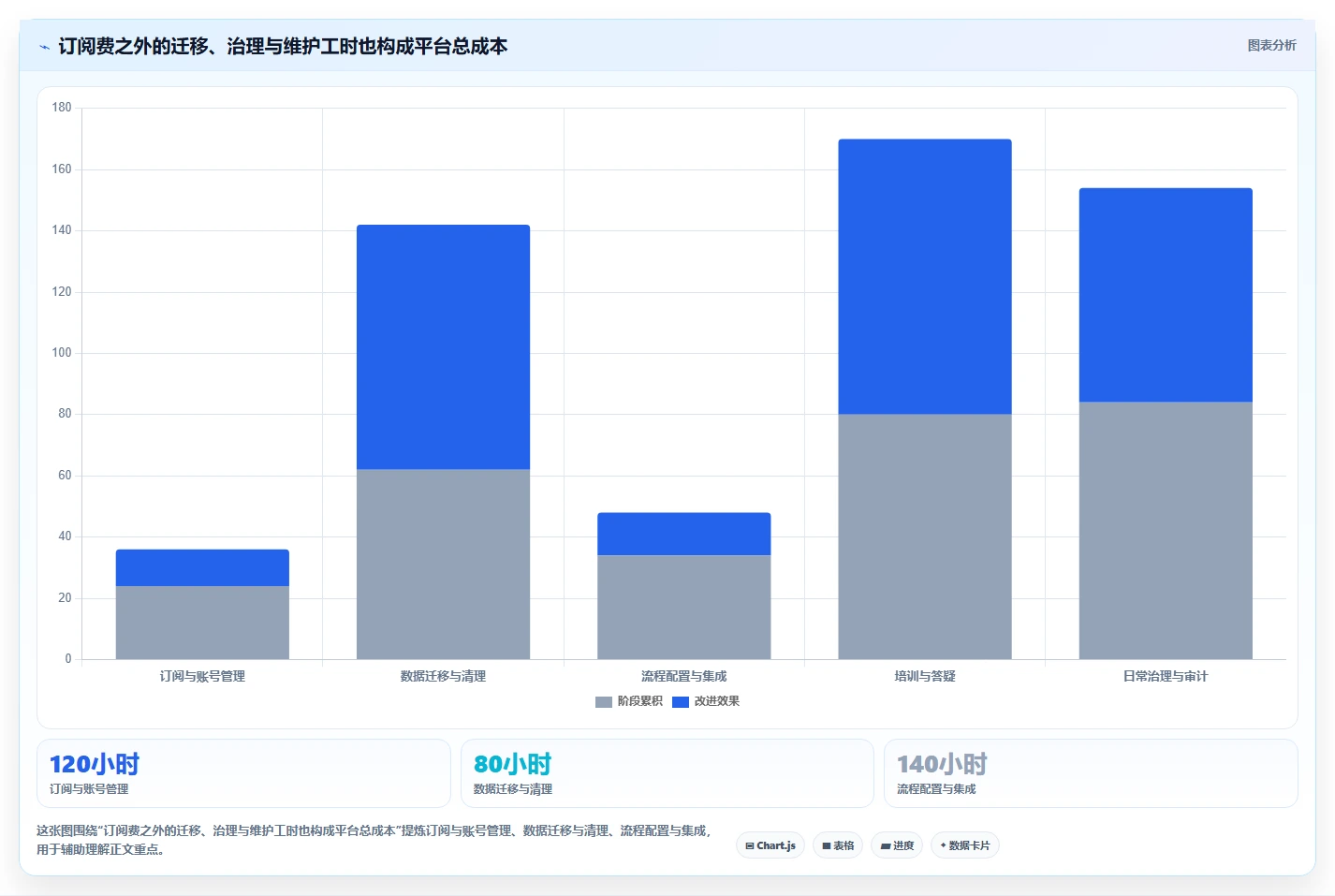1335x896 pixels.
Task: Click the gray bar segment for 订阅与账号管理
Action: pos(202,623)
